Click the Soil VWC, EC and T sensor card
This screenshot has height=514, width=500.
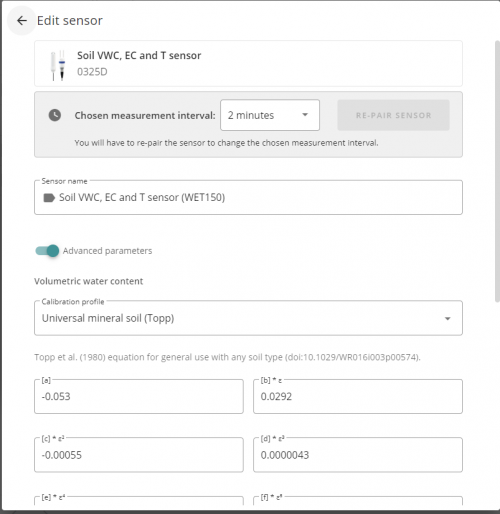tap(248, 63)
